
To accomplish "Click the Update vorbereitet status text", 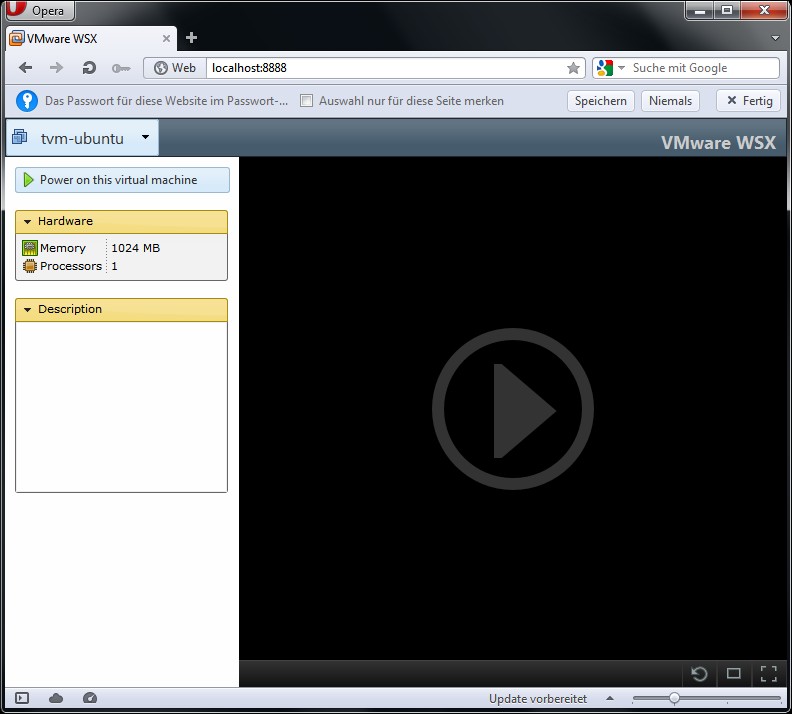I will (x=537, y=699).
